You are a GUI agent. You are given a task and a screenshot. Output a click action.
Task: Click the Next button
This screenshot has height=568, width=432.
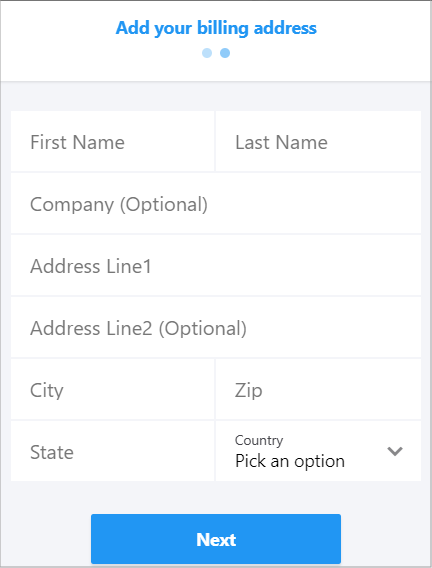[216, 539]
